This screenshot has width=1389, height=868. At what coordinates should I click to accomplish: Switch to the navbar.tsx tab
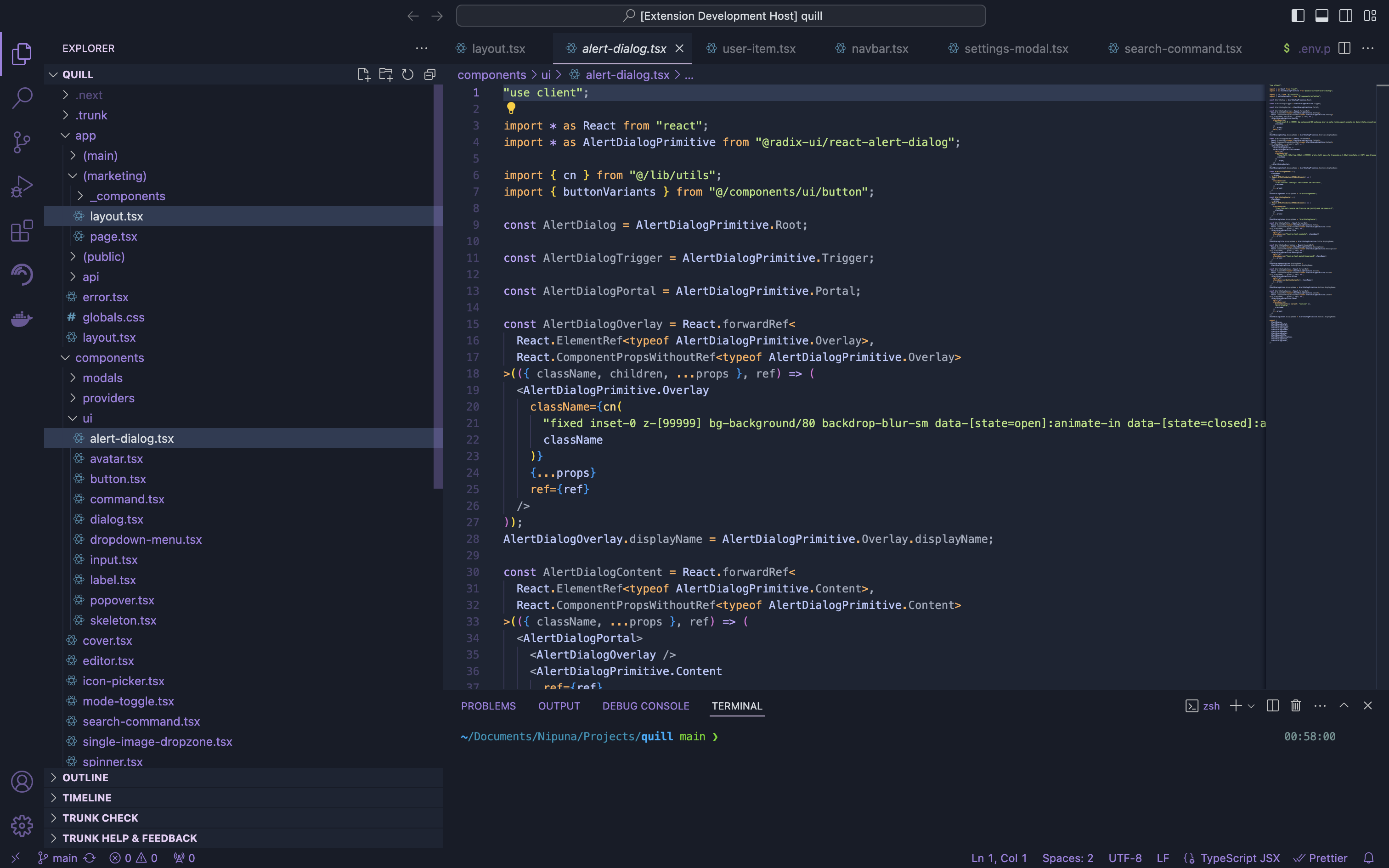point(879,49)
